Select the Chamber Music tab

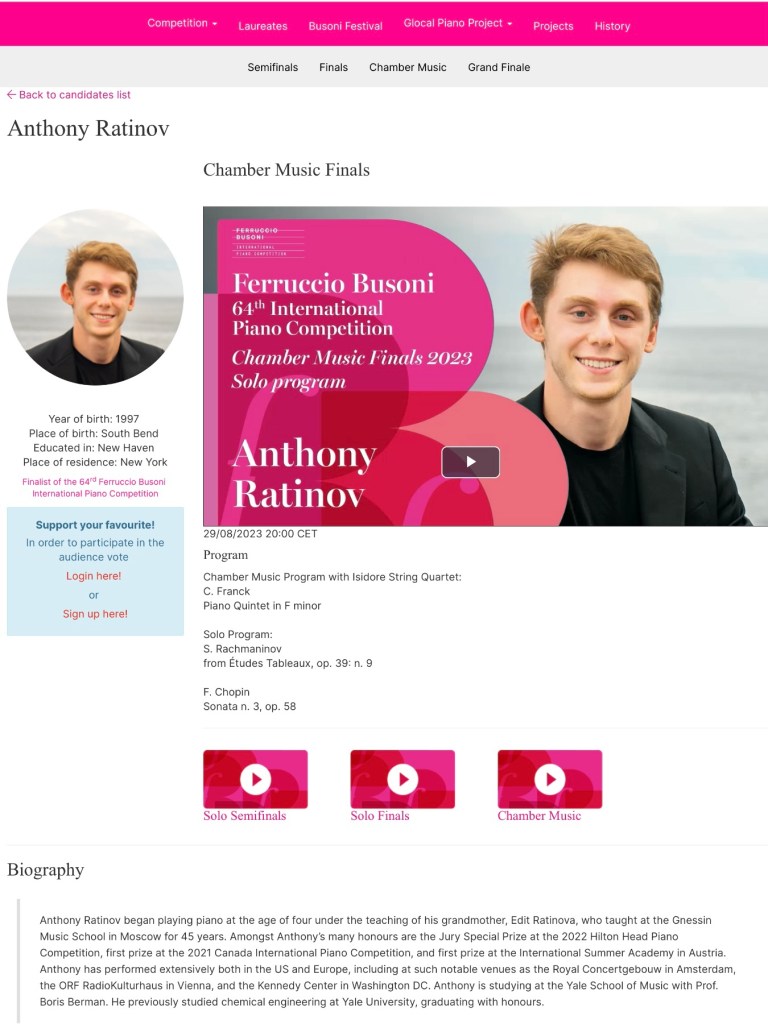click(x=408, y=67)
